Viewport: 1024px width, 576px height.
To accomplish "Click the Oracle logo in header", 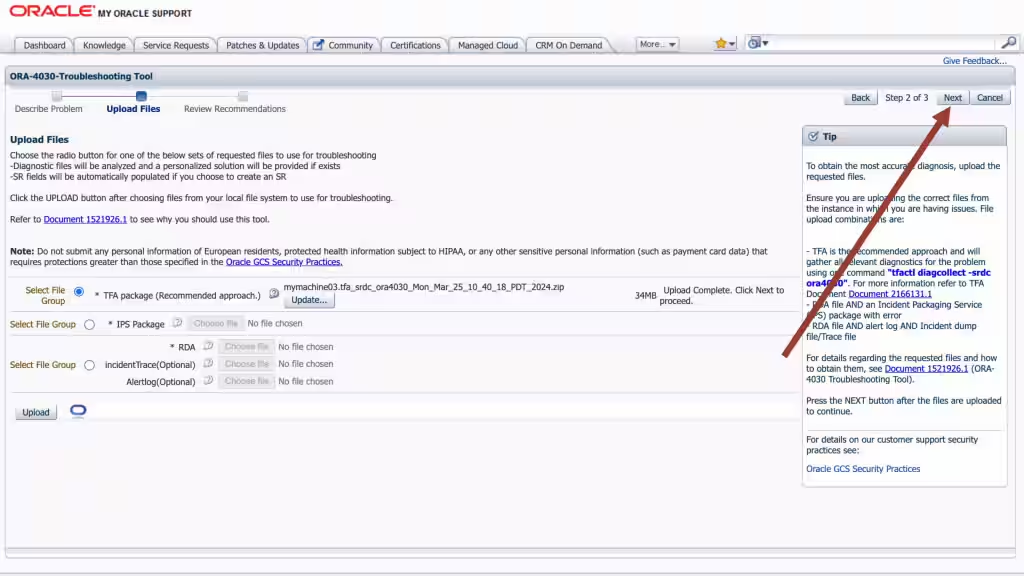I will pos(52,11).
